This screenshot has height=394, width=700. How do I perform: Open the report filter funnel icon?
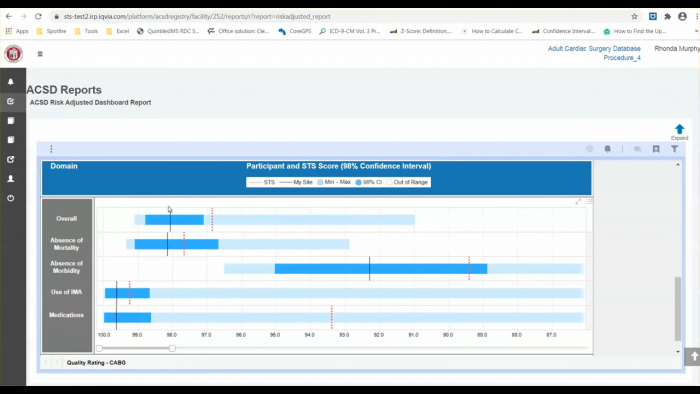click(675, 149)
